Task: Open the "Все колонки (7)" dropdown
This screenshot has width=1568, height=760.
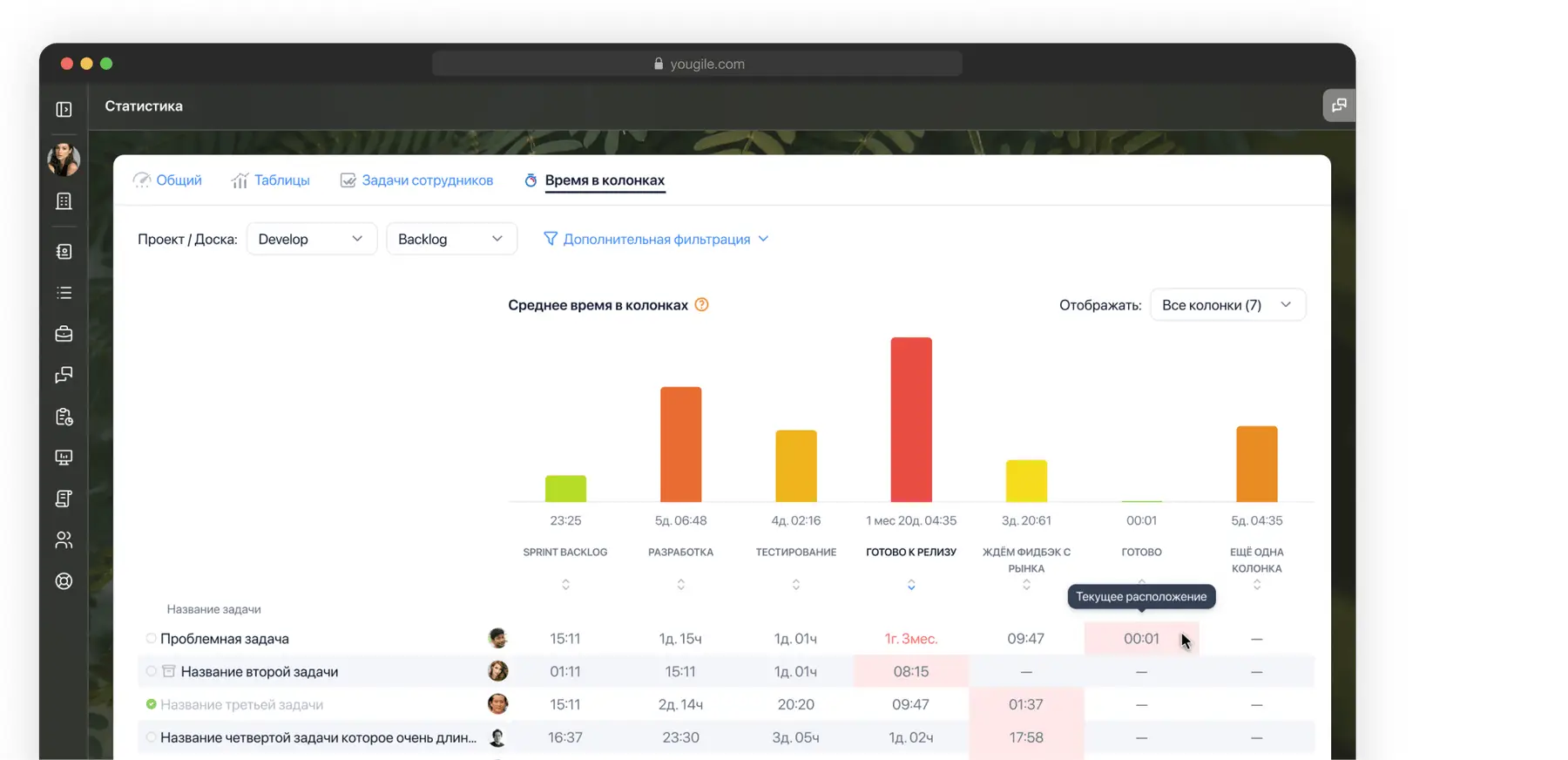Action: [x=1227, y=305]
